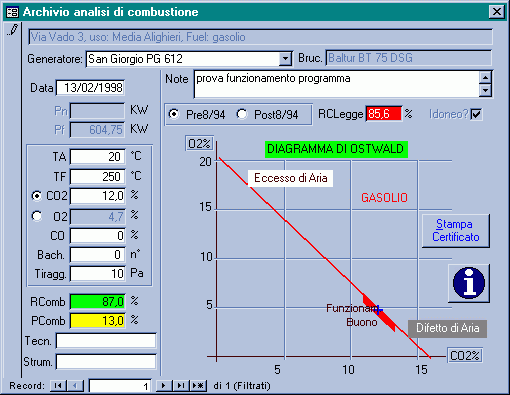This screenshot has width=510, height=395.
Task: Click the blue info icon button
Action: pos(469,283)
